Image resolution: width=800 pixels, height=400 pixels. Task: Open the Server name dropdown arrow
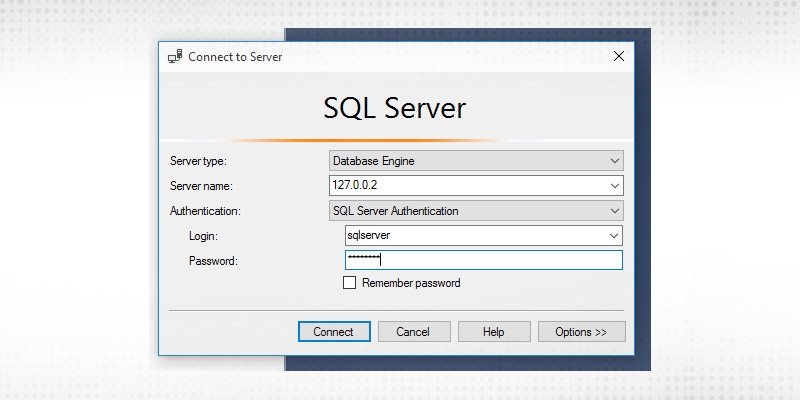[614, 186]
